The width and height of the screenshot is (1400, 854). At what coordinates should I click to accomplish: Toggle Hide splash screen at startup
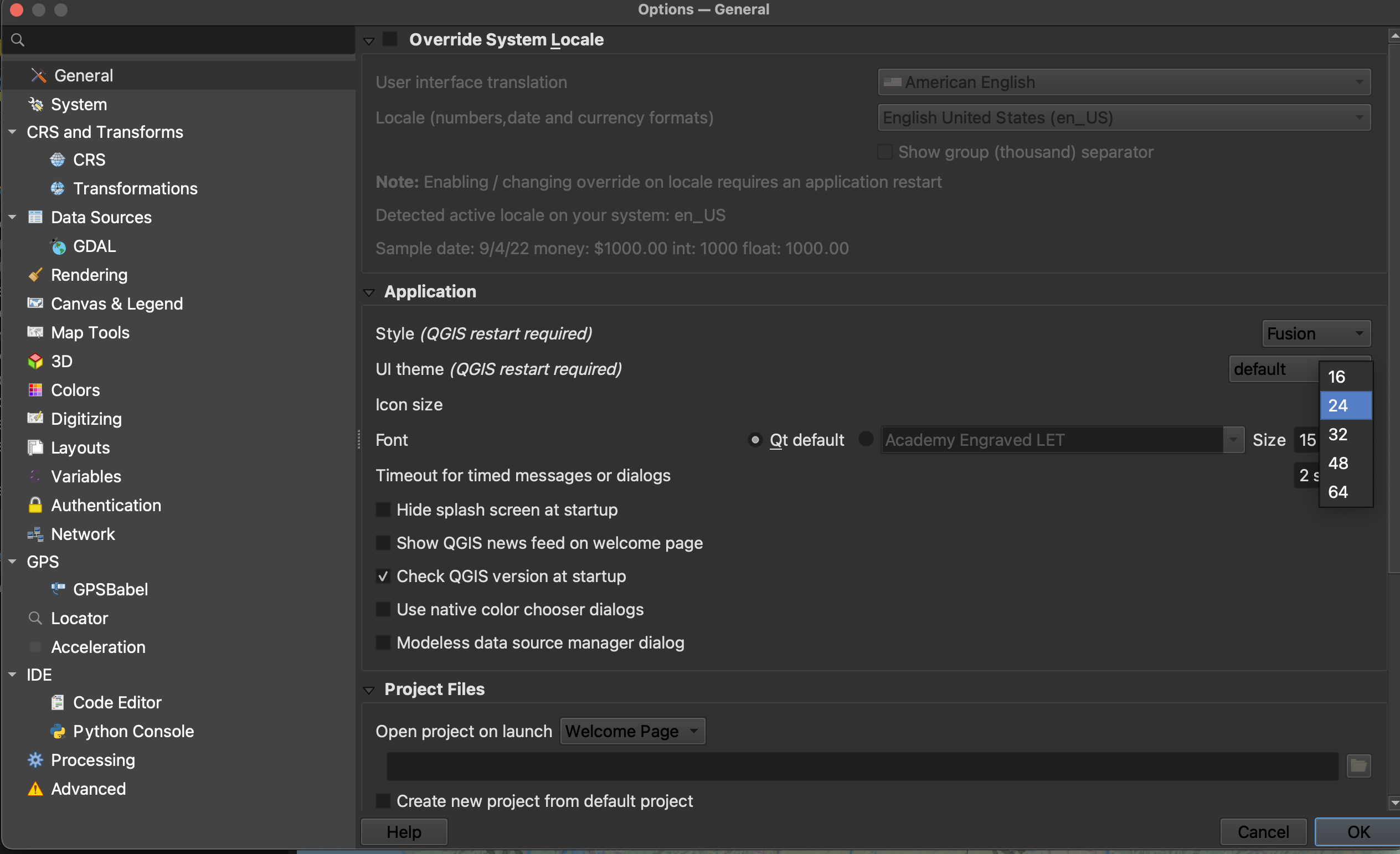(x=382, y=510)
